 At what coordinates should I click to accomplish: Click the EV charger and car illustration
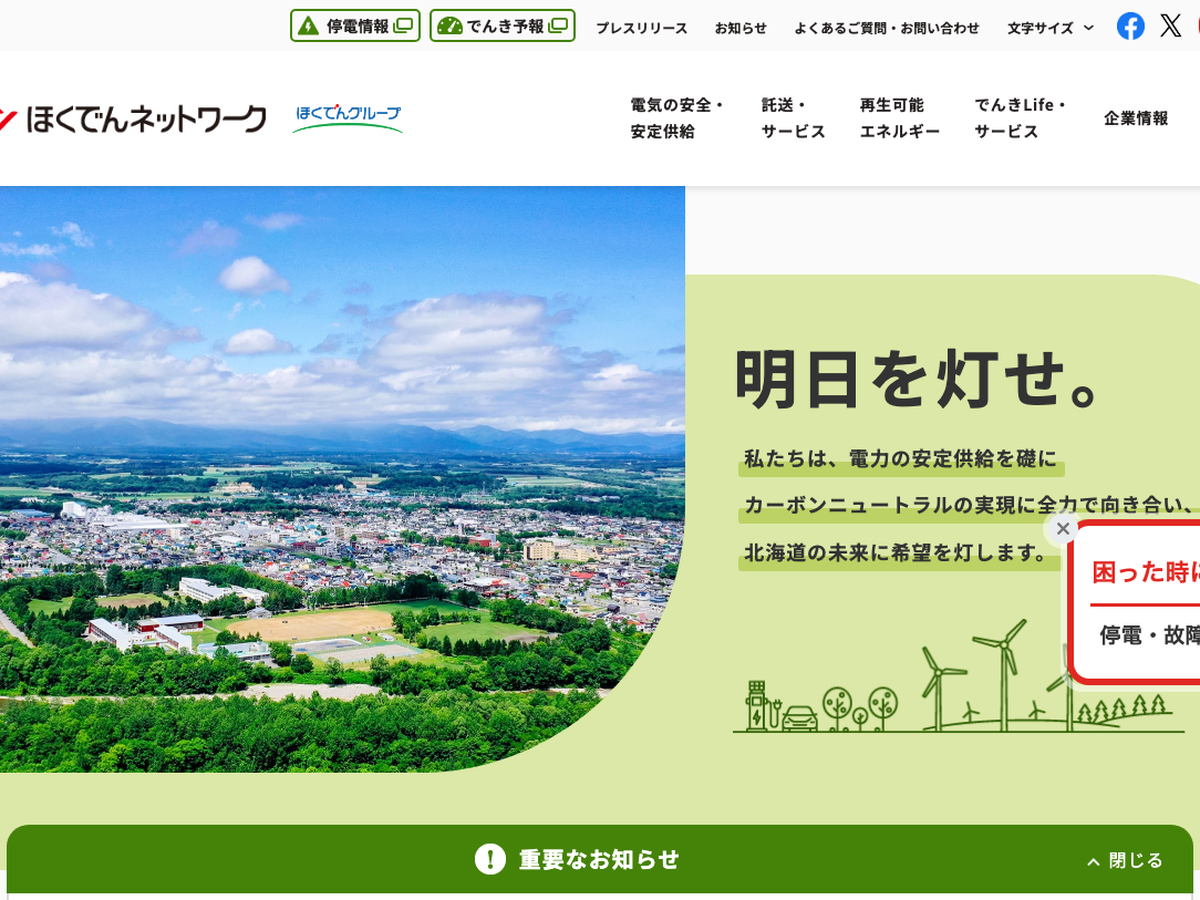[x=781, y=706]
